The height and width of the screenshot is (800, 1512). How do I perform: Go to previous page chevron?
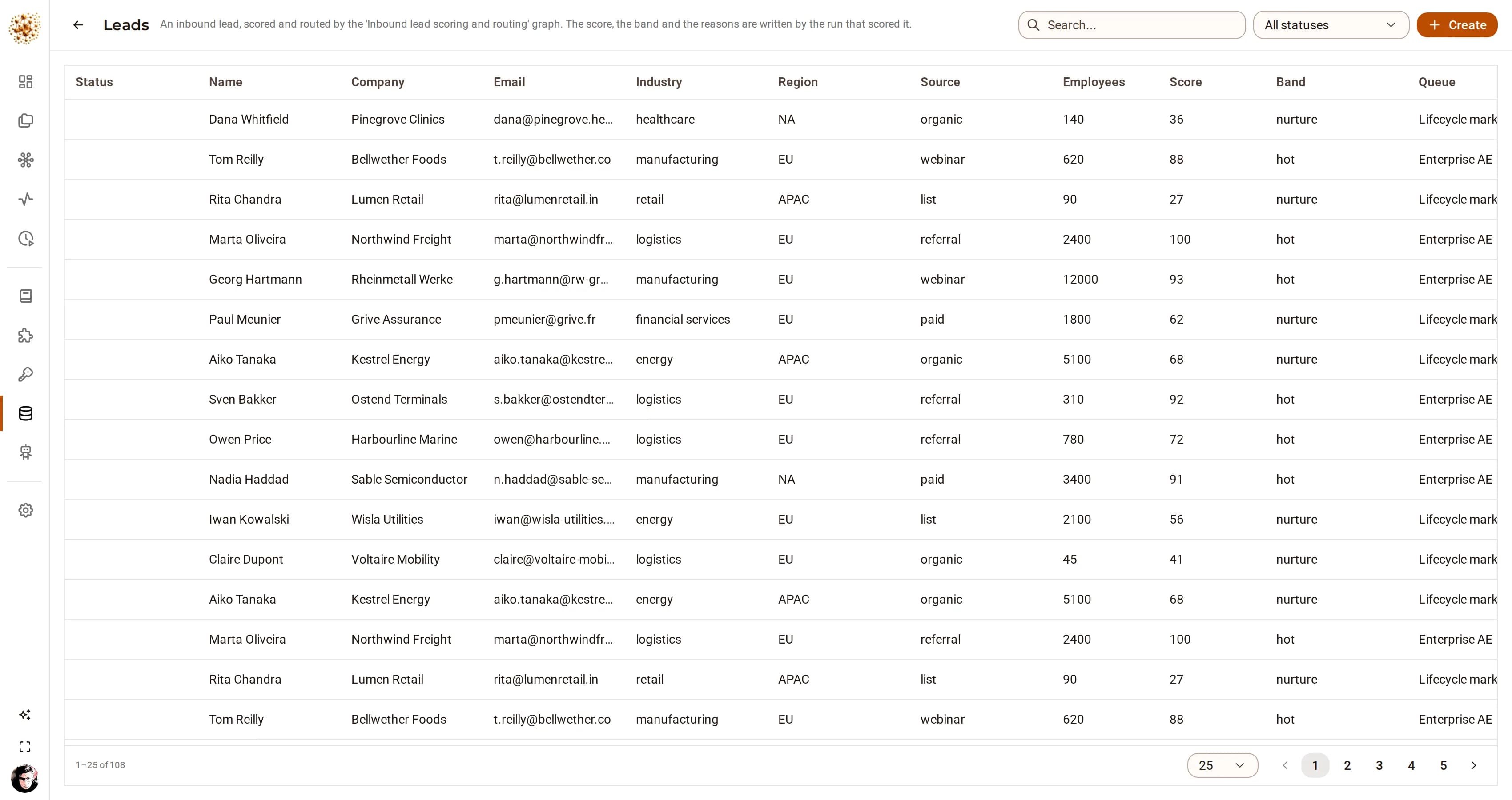[x=1285, y=765]
